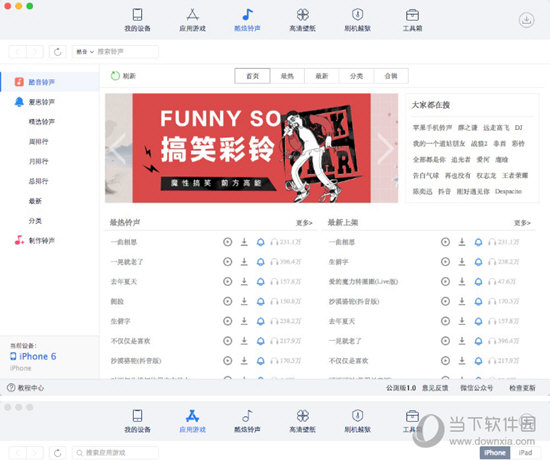Download the 一见就老了 ringtone in 最热铃声
This screenshot has height=460, width=550.
tap(244, 262)
